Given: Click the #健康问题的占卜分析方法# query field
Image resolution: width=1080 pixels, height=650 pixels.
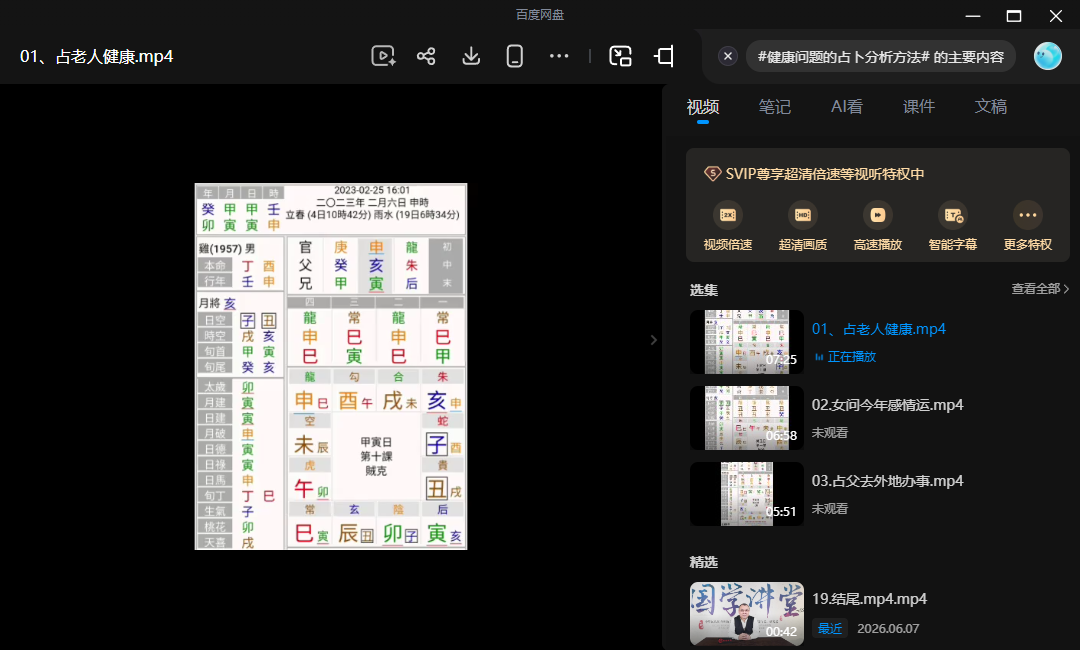Looking at the screenshot, I should (881, 56).
